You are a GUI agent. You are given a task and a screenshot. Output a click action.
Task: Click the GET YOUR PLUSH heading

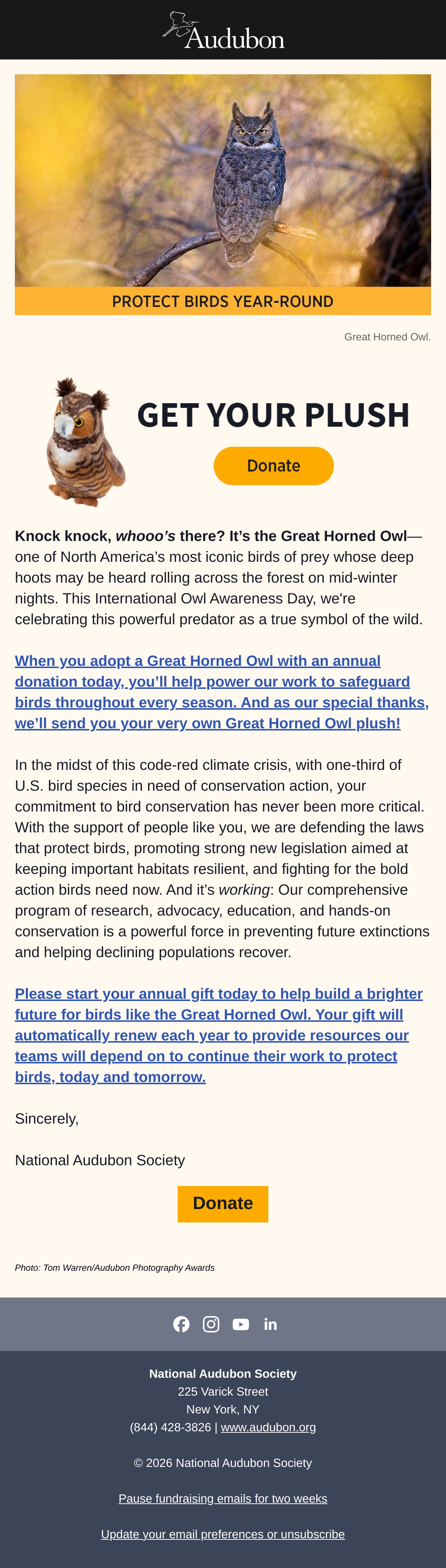click(x=274, y=415)
